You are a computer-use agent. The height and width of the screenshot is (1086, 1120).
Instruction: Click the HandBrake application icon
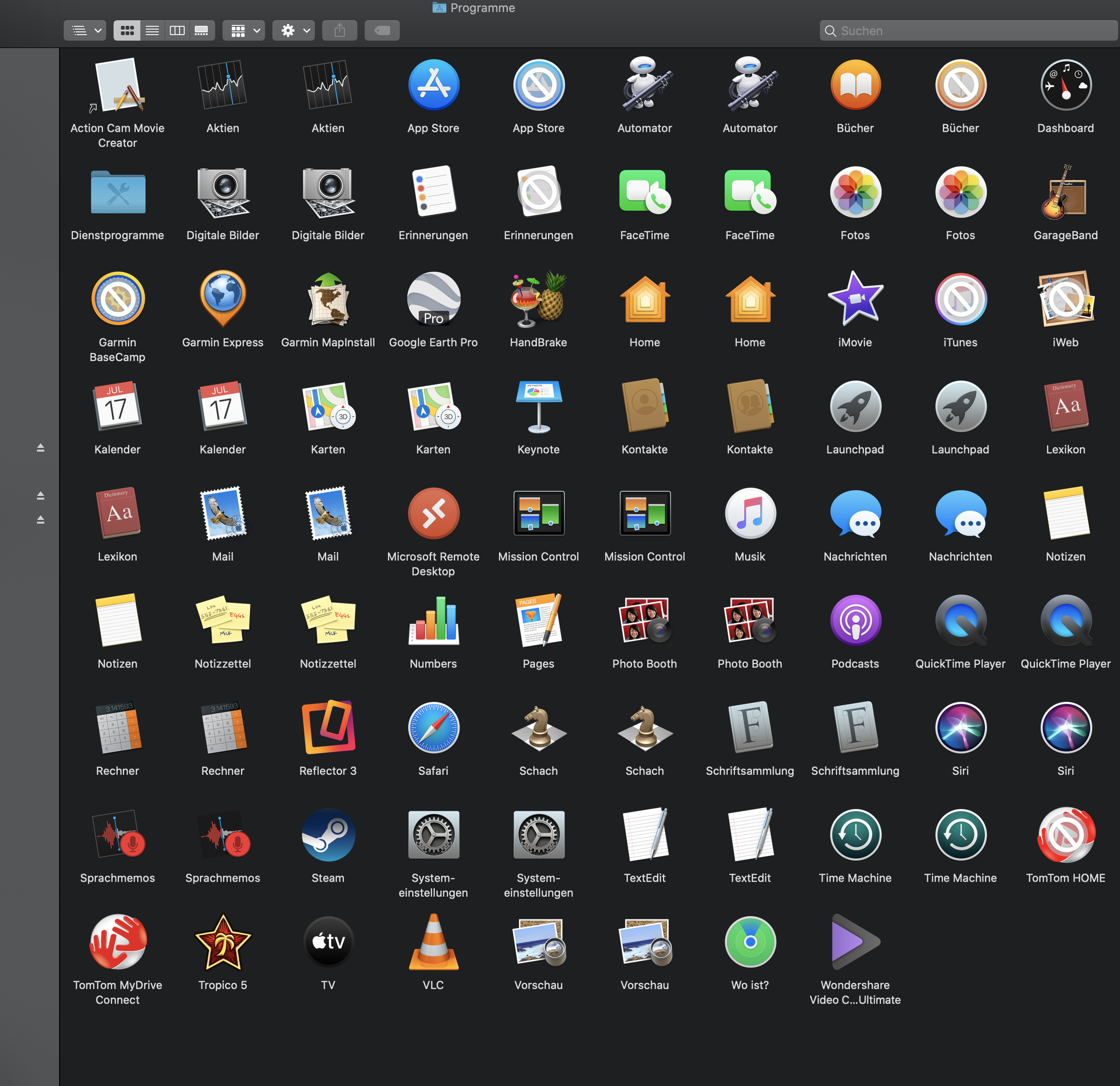click(x=538, y=300)
